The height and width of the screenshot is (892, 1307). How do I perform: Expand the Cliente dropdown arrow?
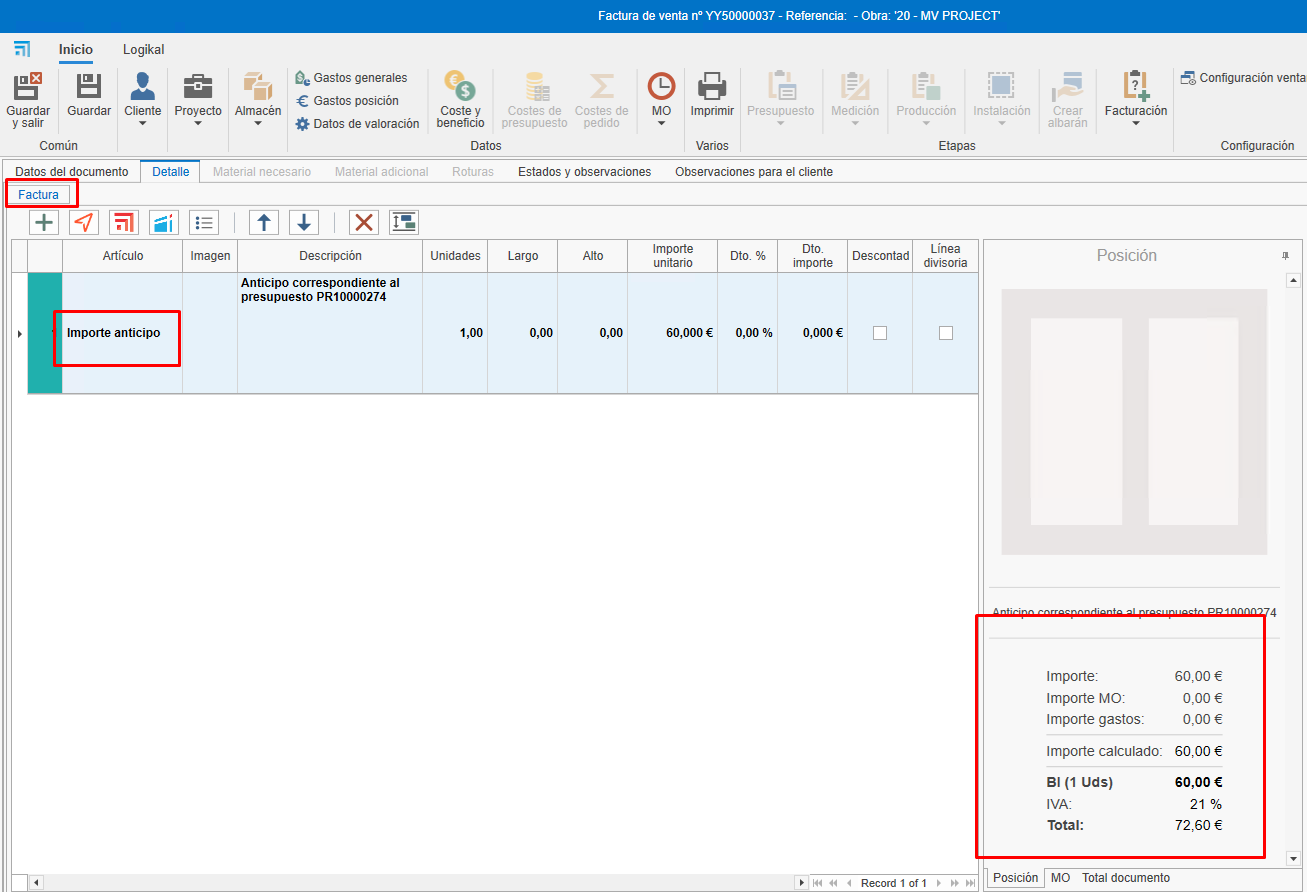point(143,124)
